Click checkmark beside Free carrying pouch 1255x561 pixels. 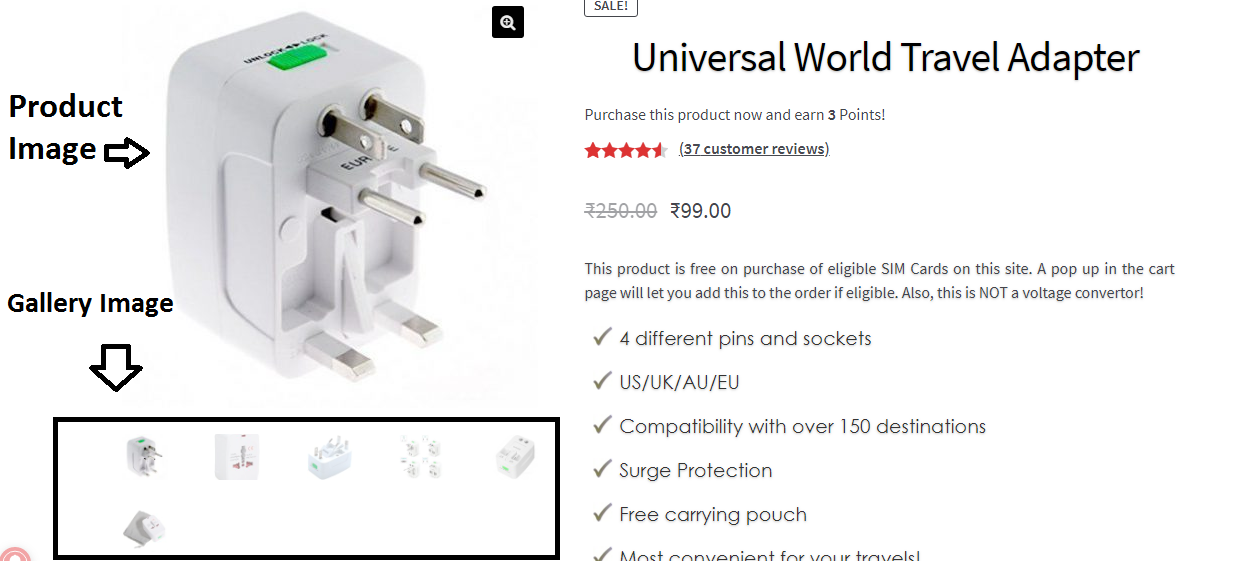pyautogui.click(x=602, y=513)
